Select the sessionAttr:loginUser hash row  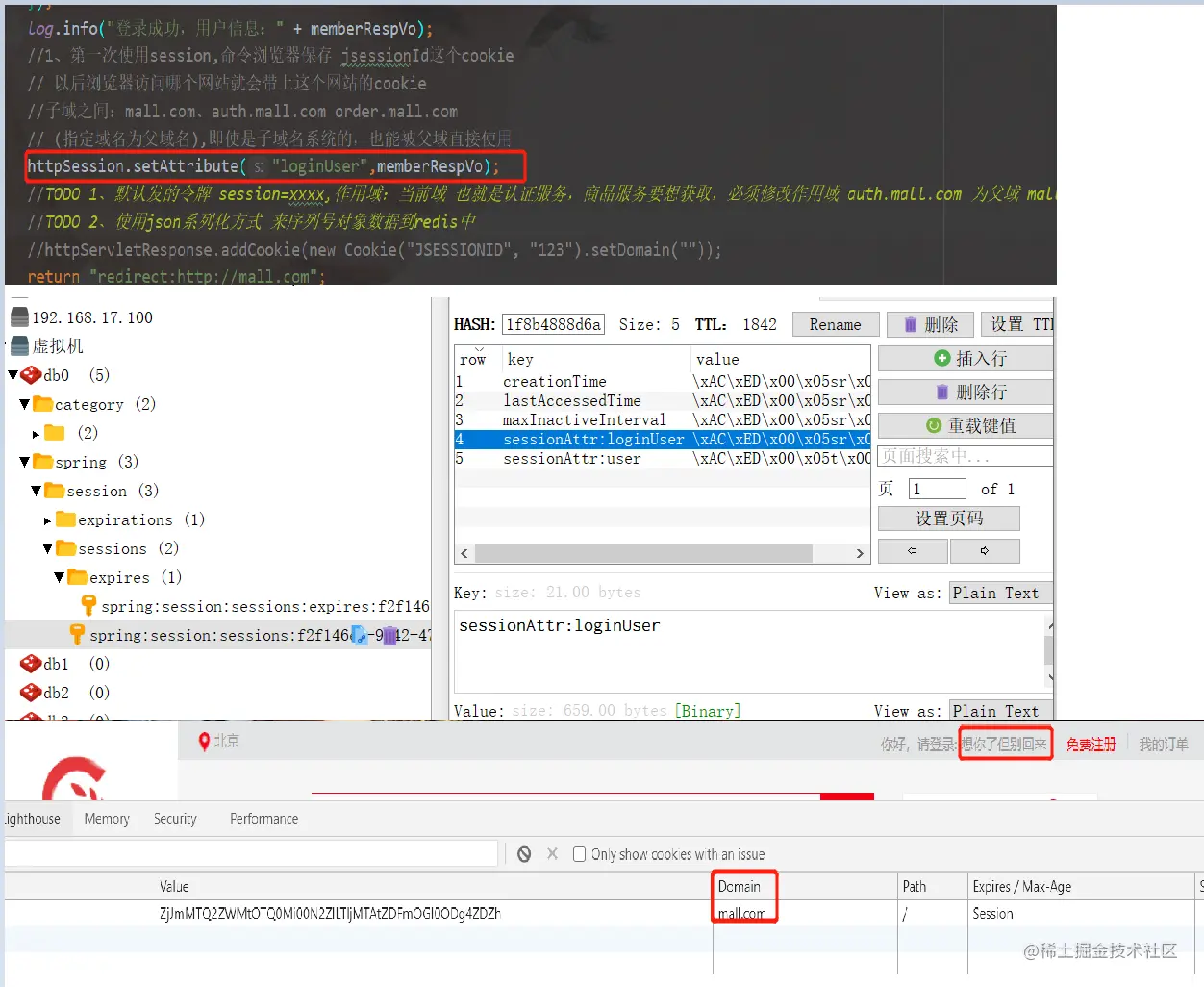(x=663, y=440)
